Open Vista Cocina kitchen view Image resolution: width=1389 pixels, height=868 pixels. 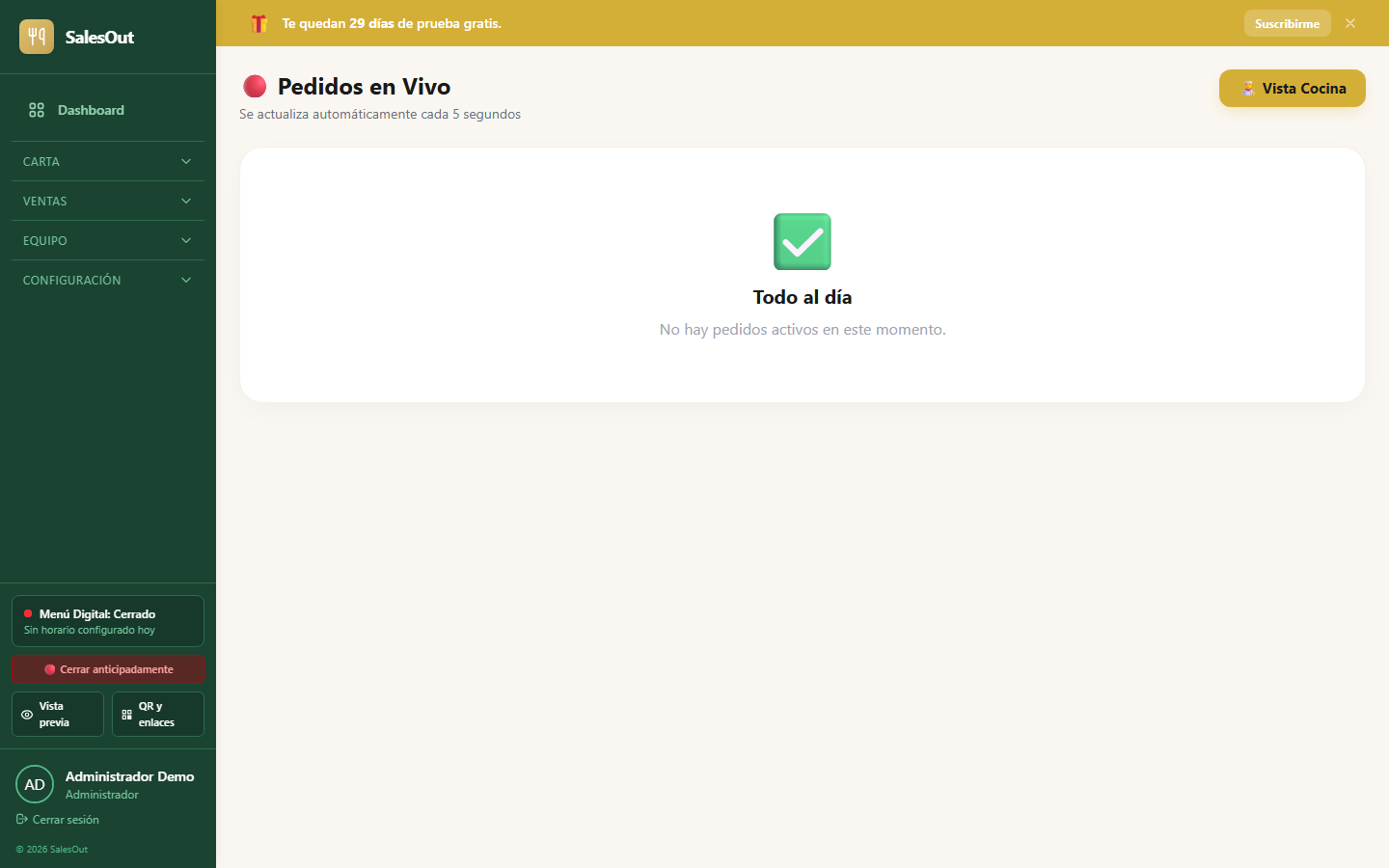coord(1293,88)
